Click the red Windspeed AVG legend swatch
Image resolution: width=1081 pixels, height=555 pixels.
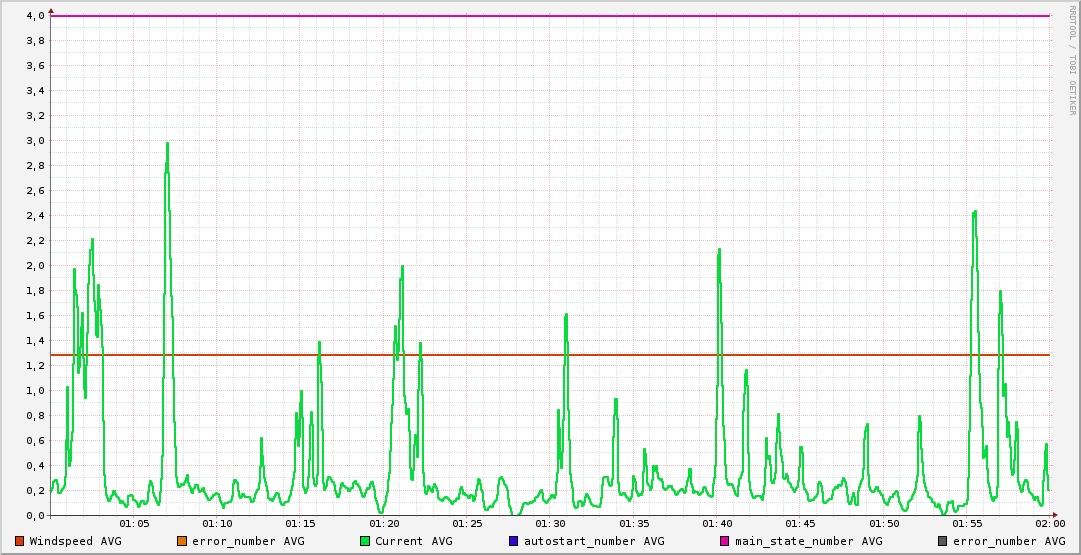coord(19,541)
